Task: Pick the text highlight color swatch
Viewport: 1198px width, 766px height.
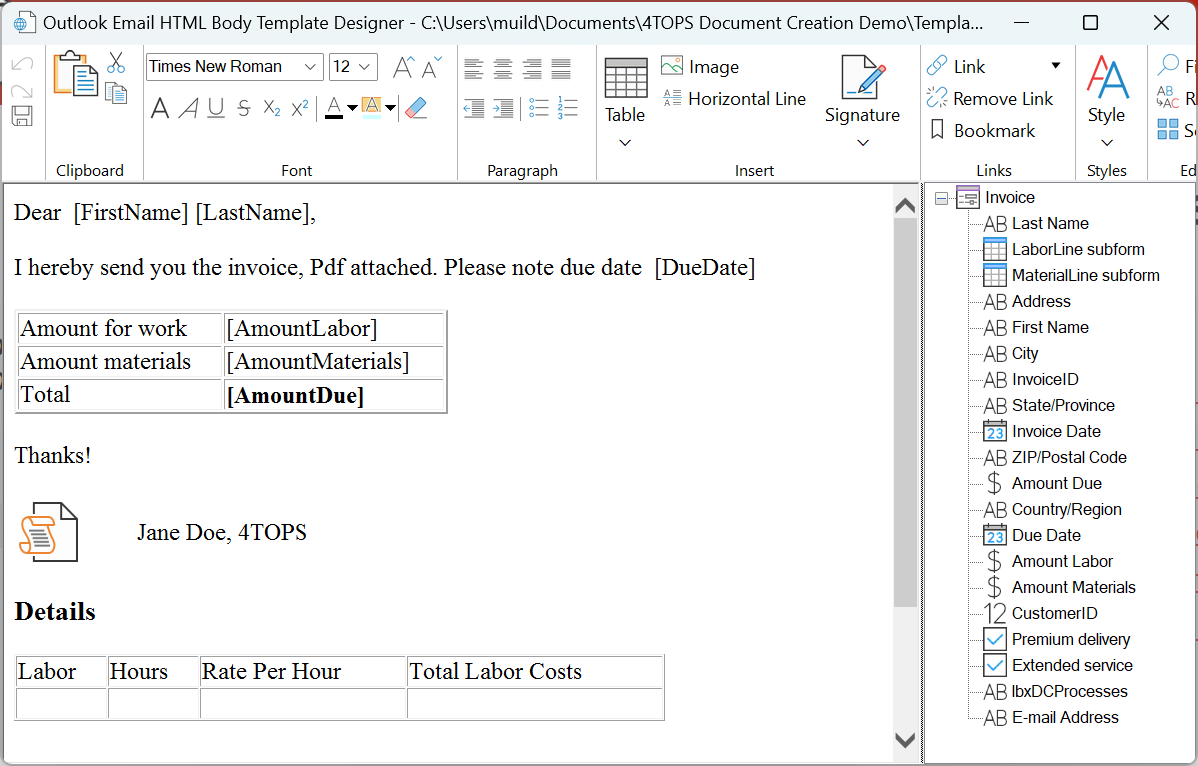Action: coord(373,108)
